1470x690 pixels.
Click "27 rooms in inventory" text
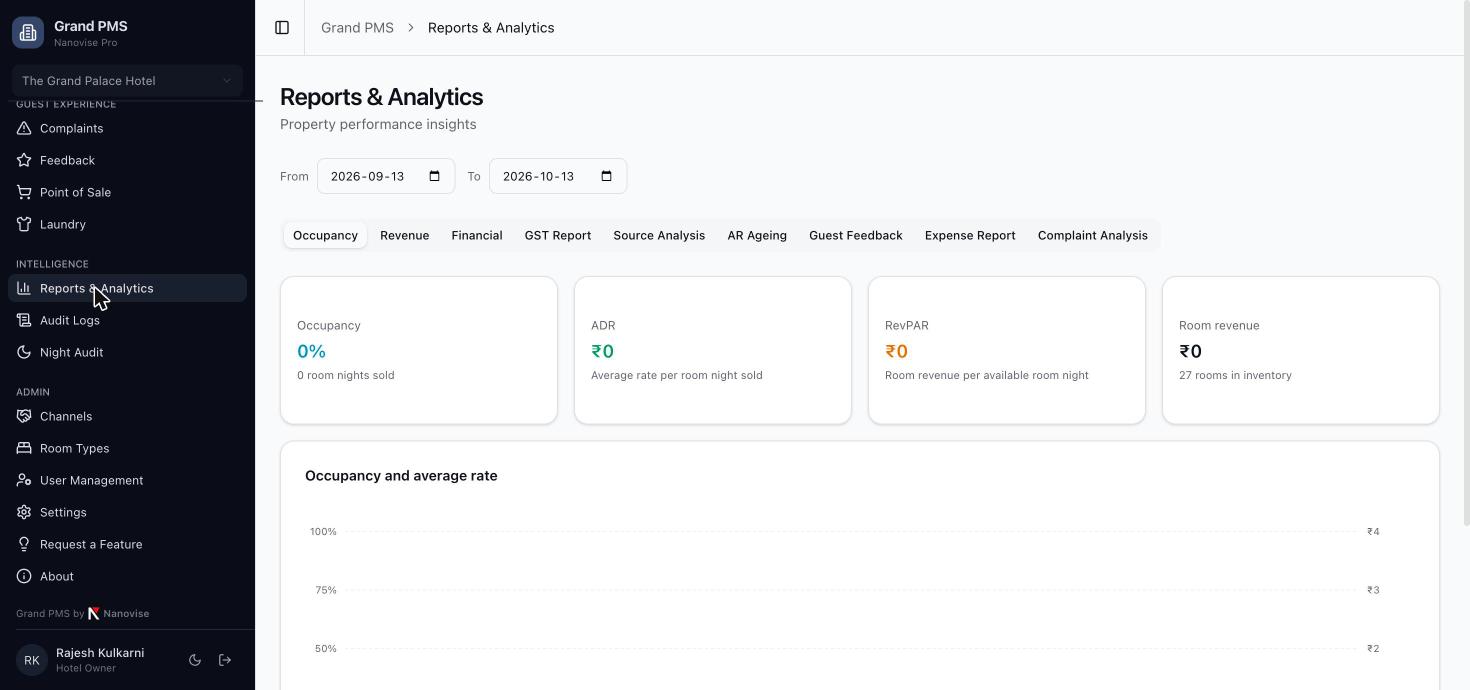1235,376
